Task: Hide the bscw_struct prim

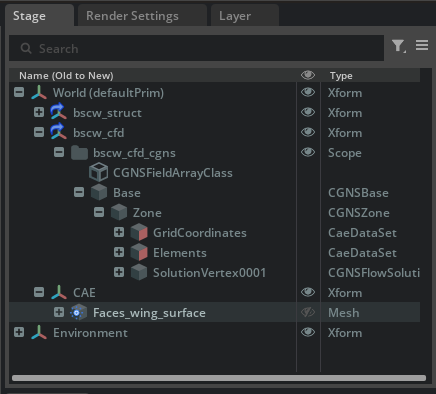Action: [x=308, y=112]
